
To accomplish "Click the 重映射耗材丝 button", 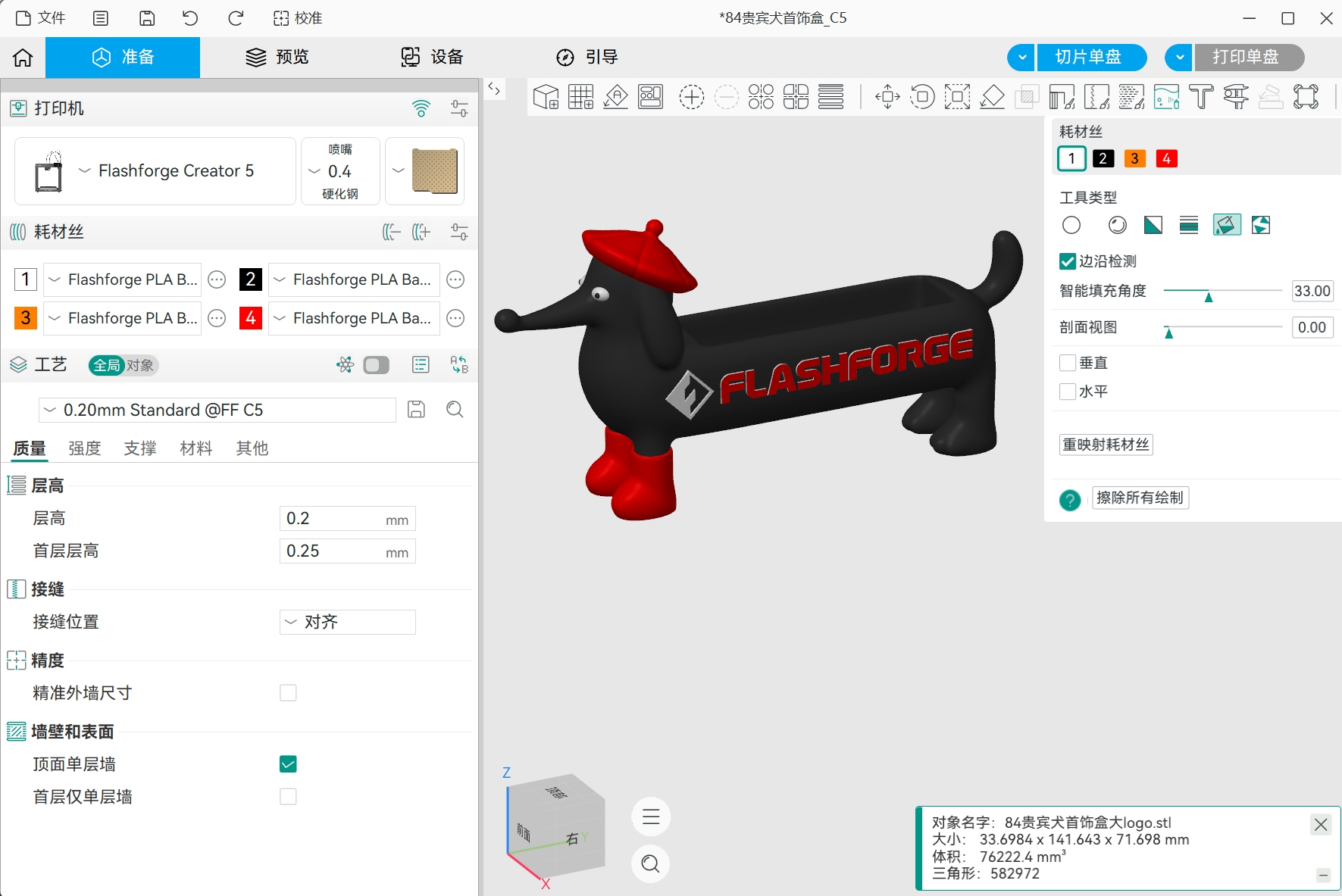I will pos(1106,445).
